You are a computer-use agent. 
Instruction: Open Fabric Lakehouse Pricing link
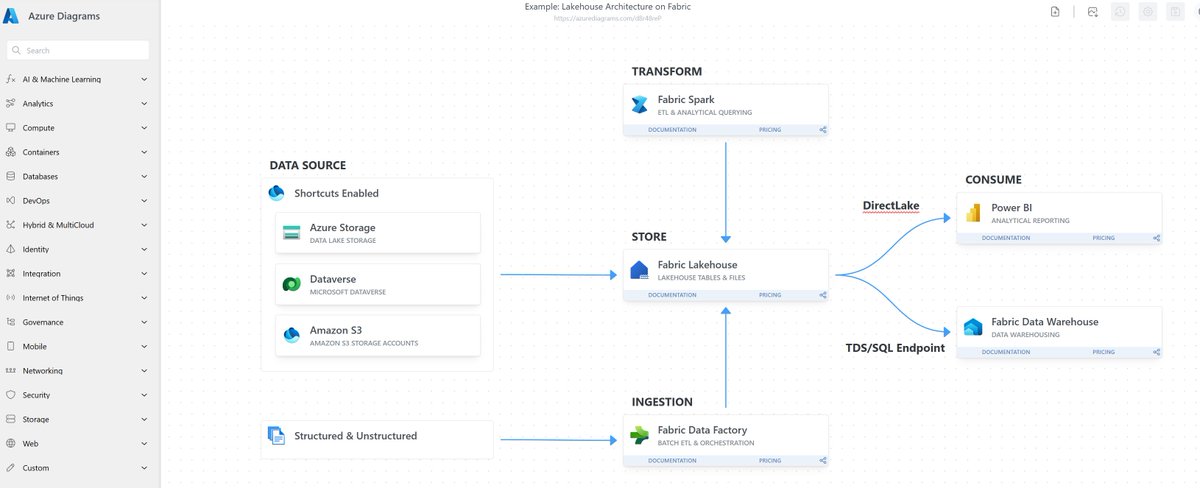770,295
